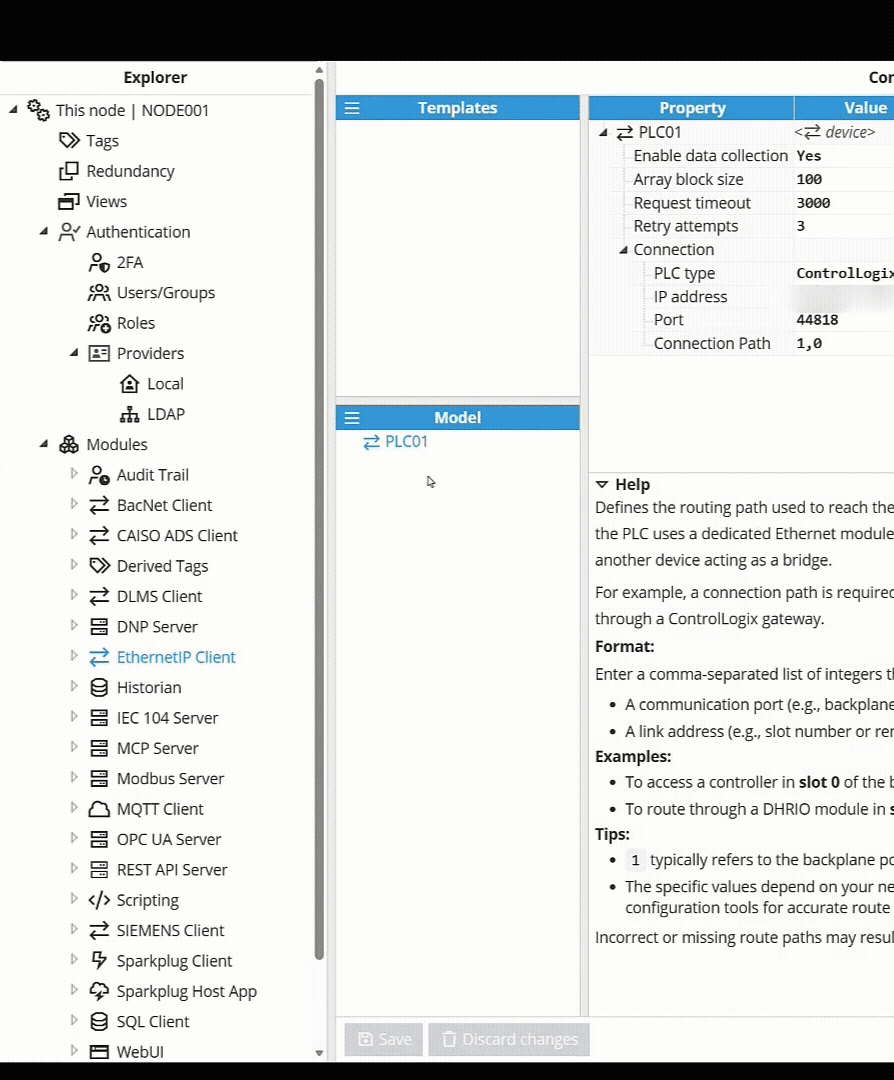
Task: Click the Save button
Action: 384,1039
